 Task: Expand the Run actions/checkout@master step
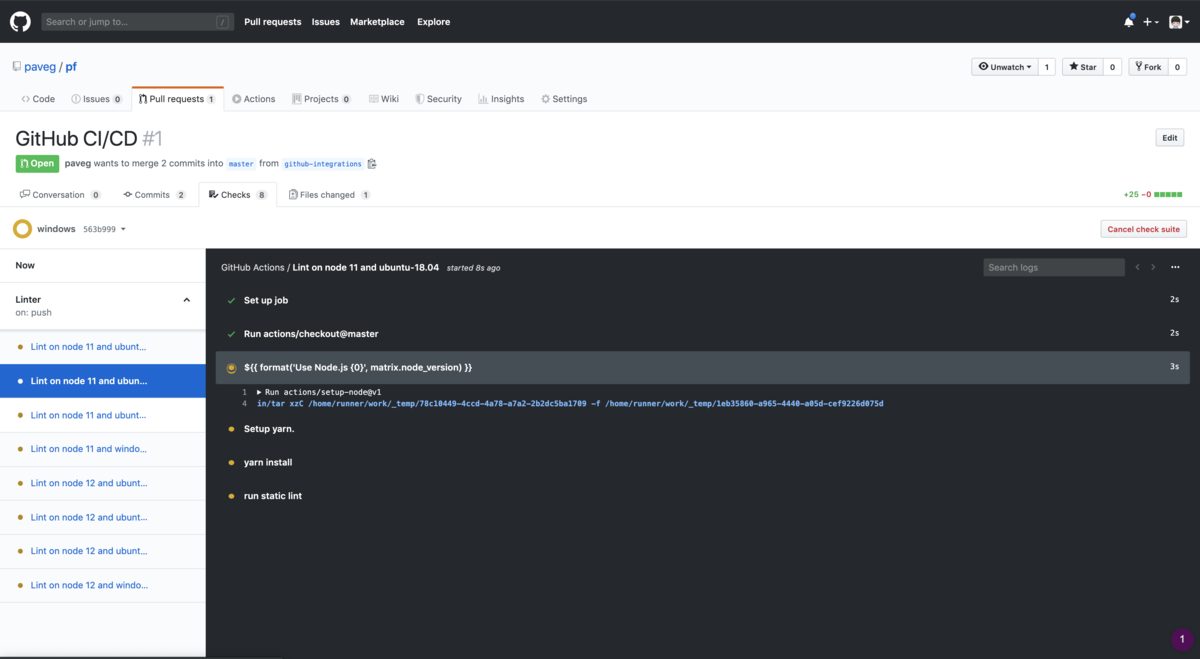(702, 333)
